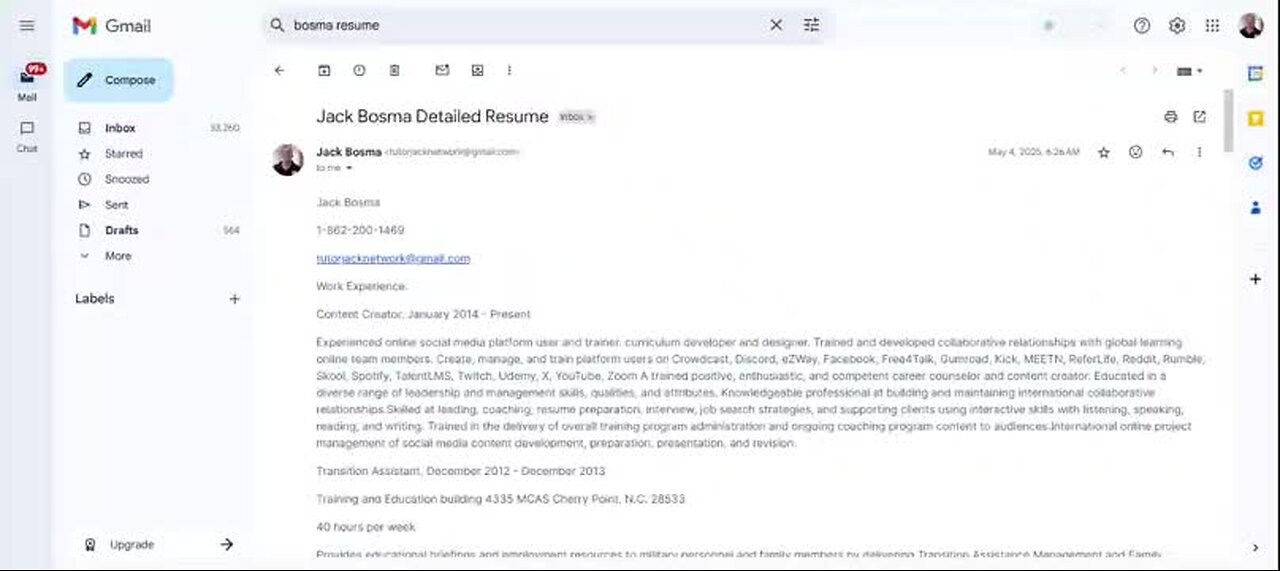Open toolbar More options three dots

(x=509, y=70)
